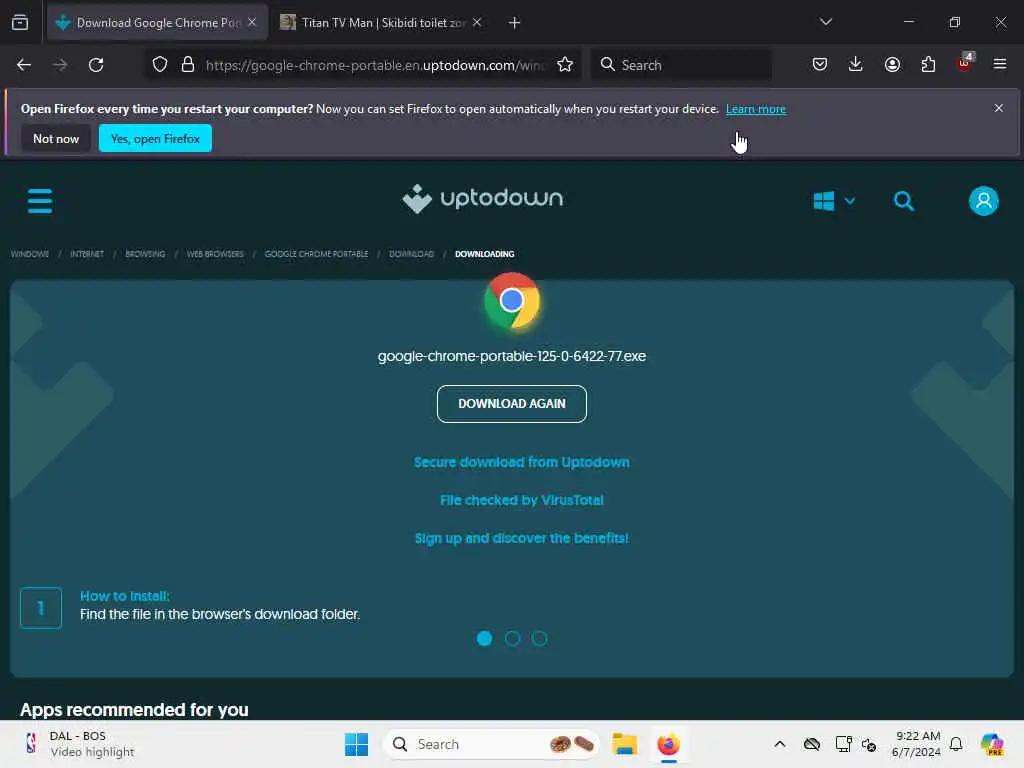Click Yes, open Firefox button

(x=155, y=138)
